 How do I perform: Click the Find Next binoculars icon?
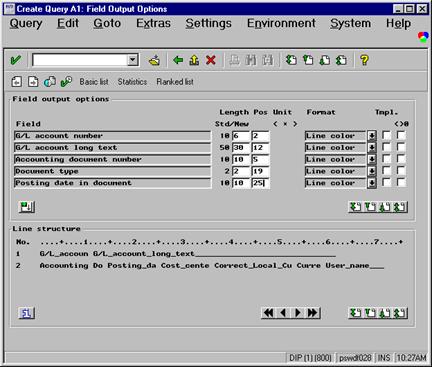pos(267,60)
